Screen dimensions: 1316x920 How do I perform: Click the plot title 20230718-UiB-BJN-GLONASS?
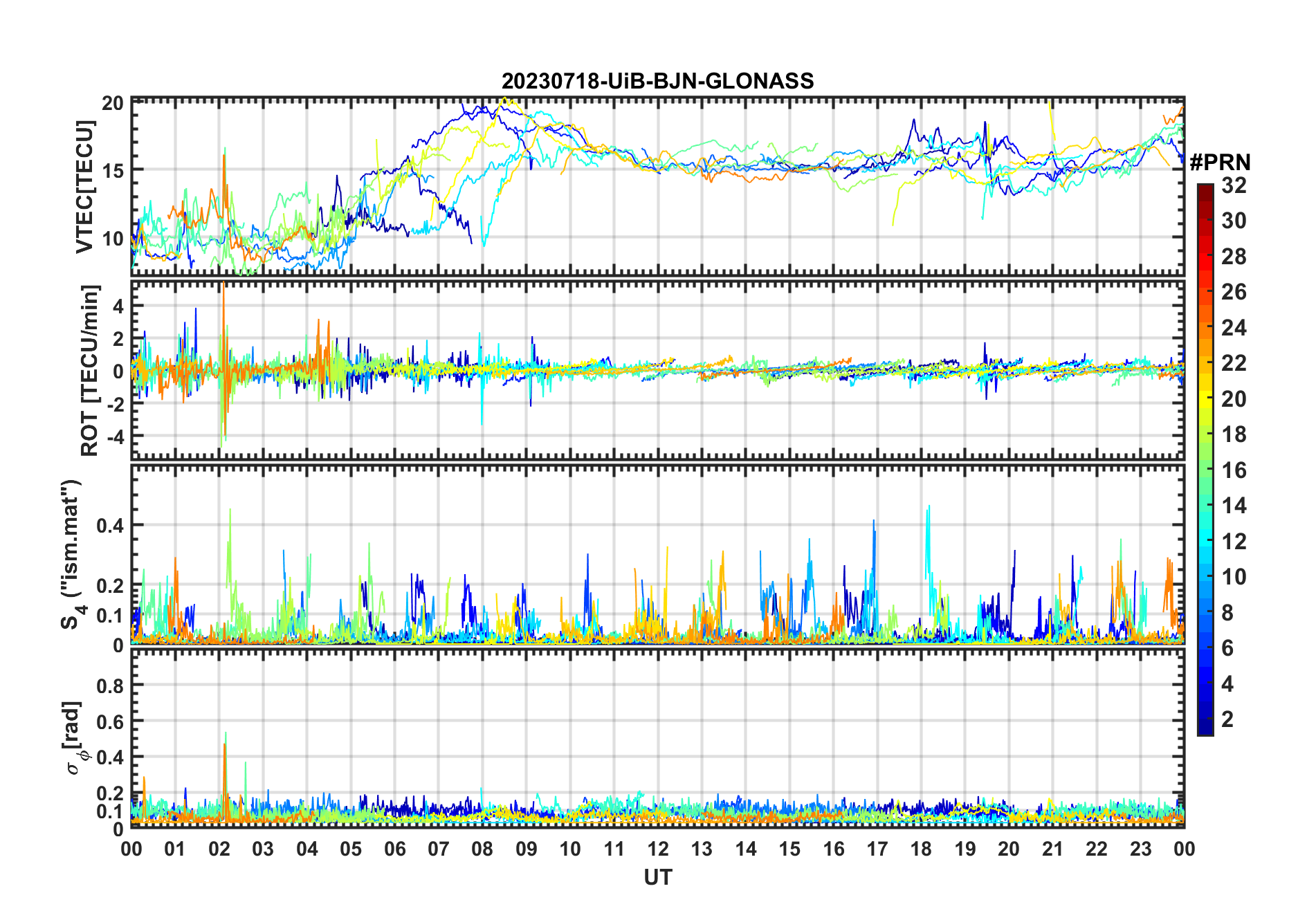click(x=657, y=82)
